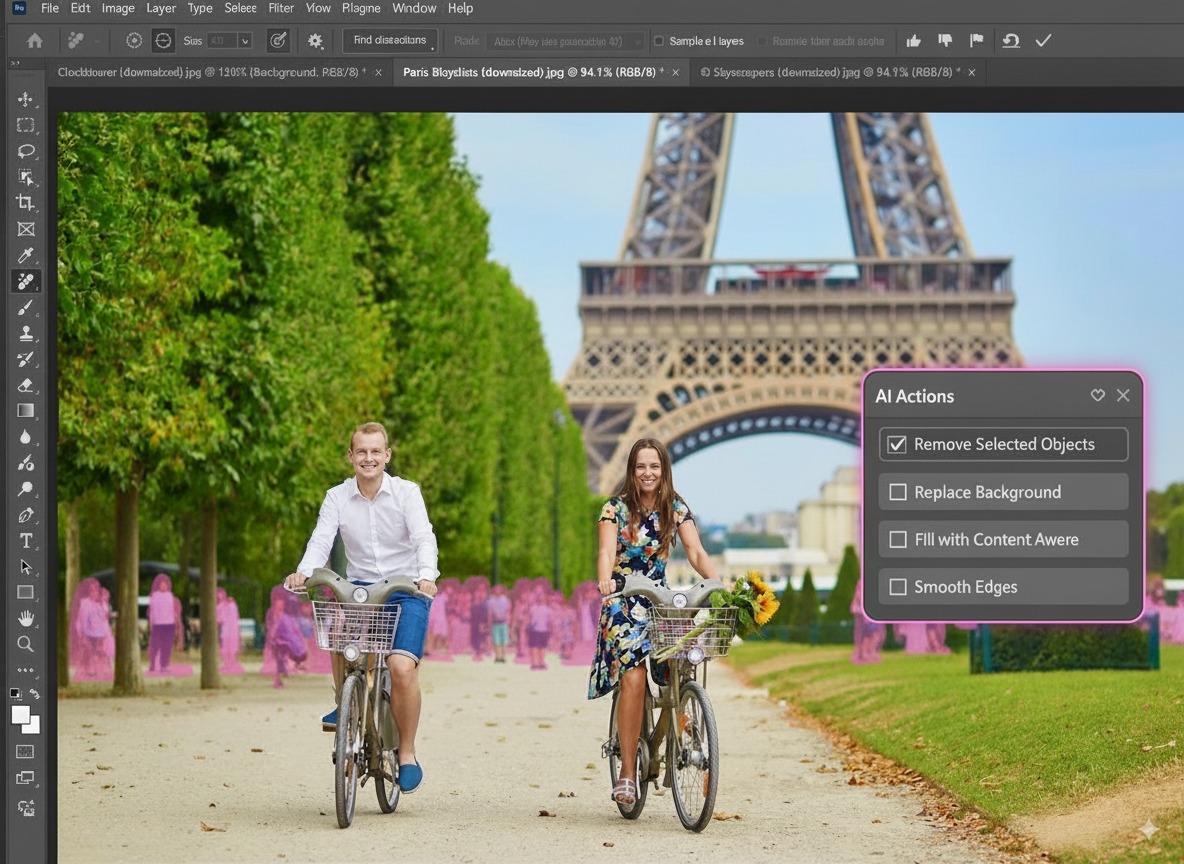Open the foreground color swatch
1184x864 pixels.
tap(21, 715)
